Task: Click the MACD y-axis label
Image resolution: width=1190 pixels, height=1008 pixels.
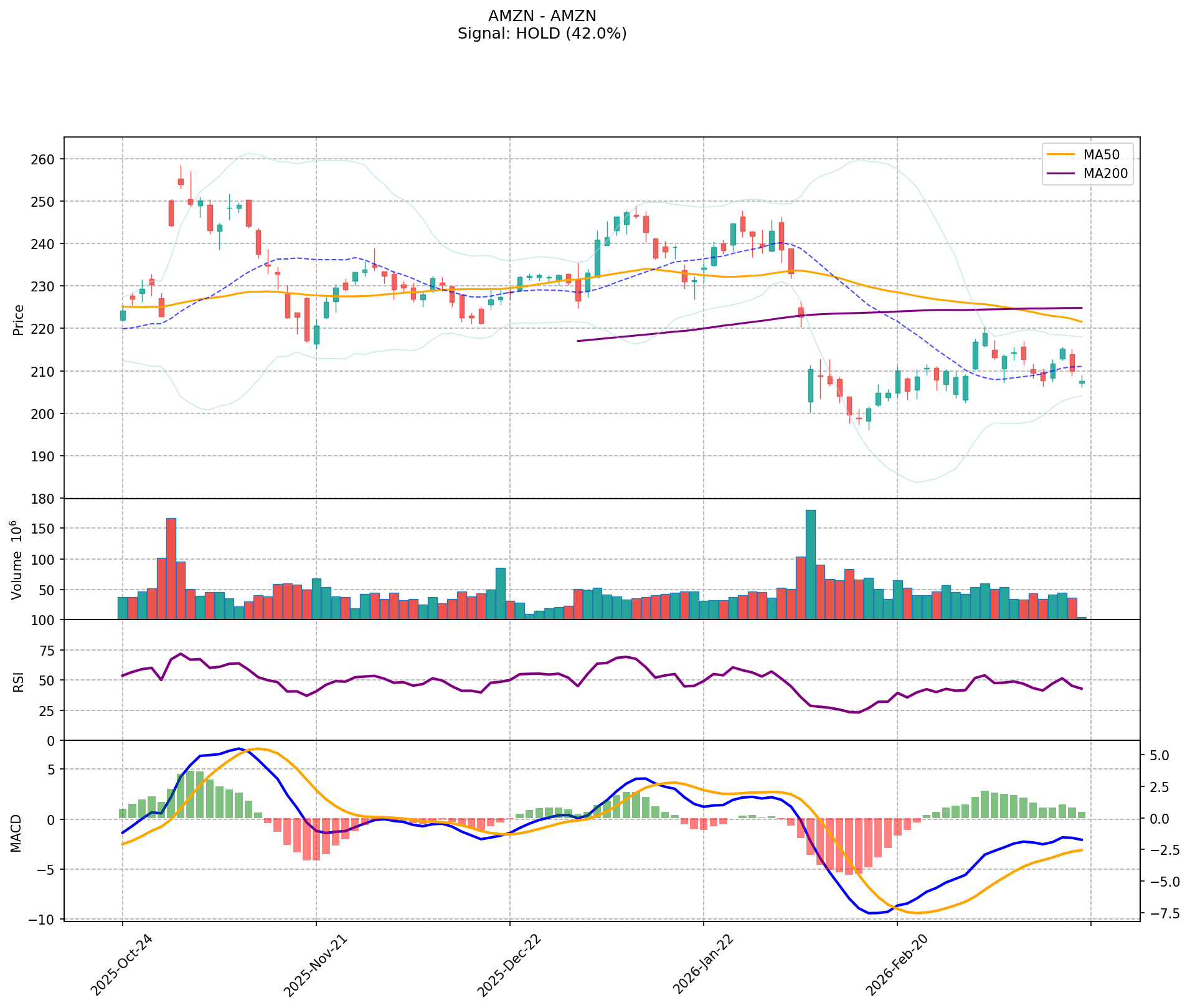Action: [x=16, y=832]
